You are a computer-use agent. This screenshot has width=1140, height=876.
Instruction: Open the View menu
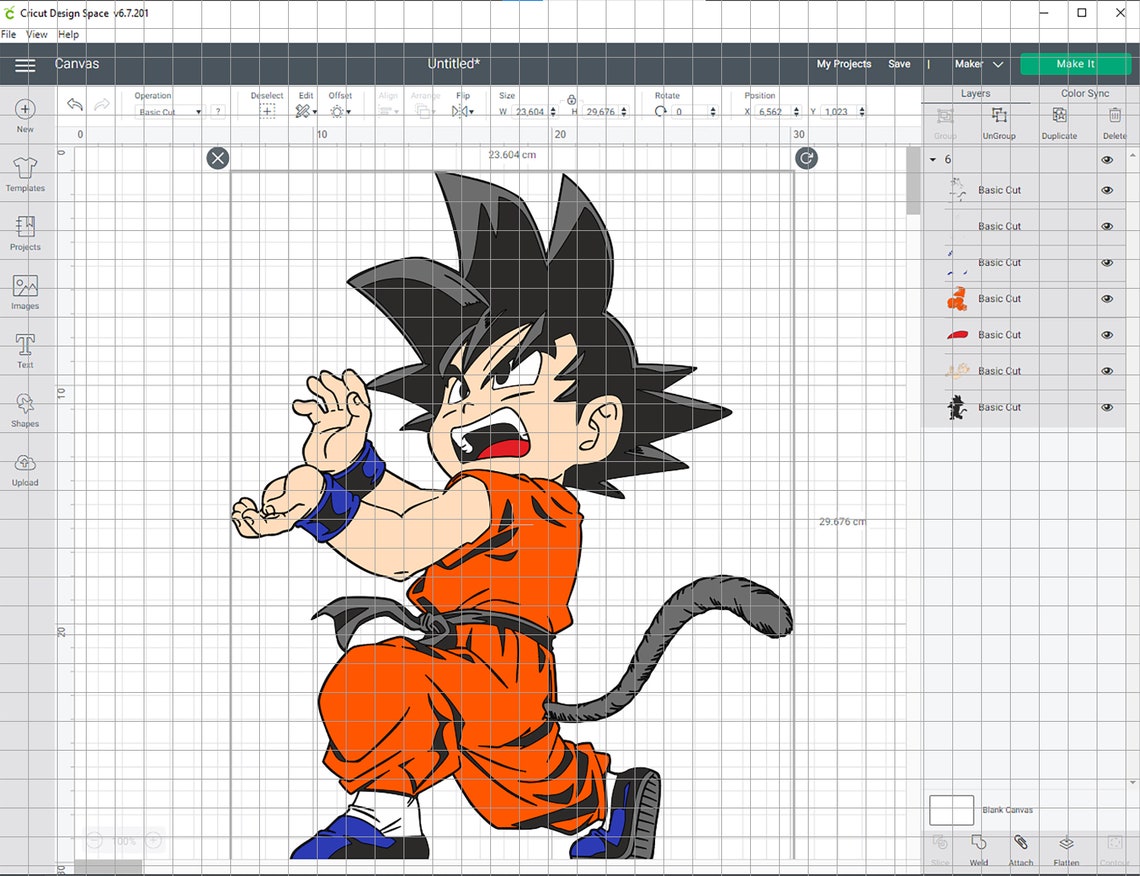(37, 33)
